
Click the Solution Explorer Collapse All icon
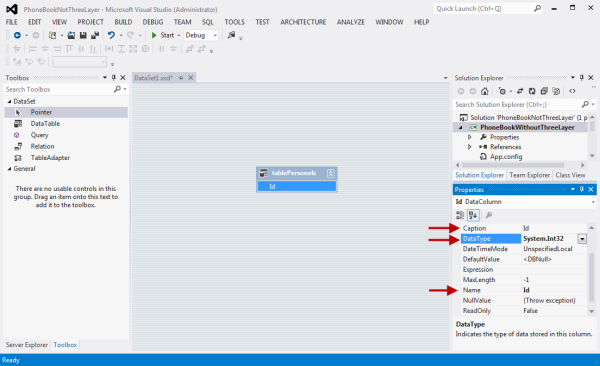(x=544, y=91)
